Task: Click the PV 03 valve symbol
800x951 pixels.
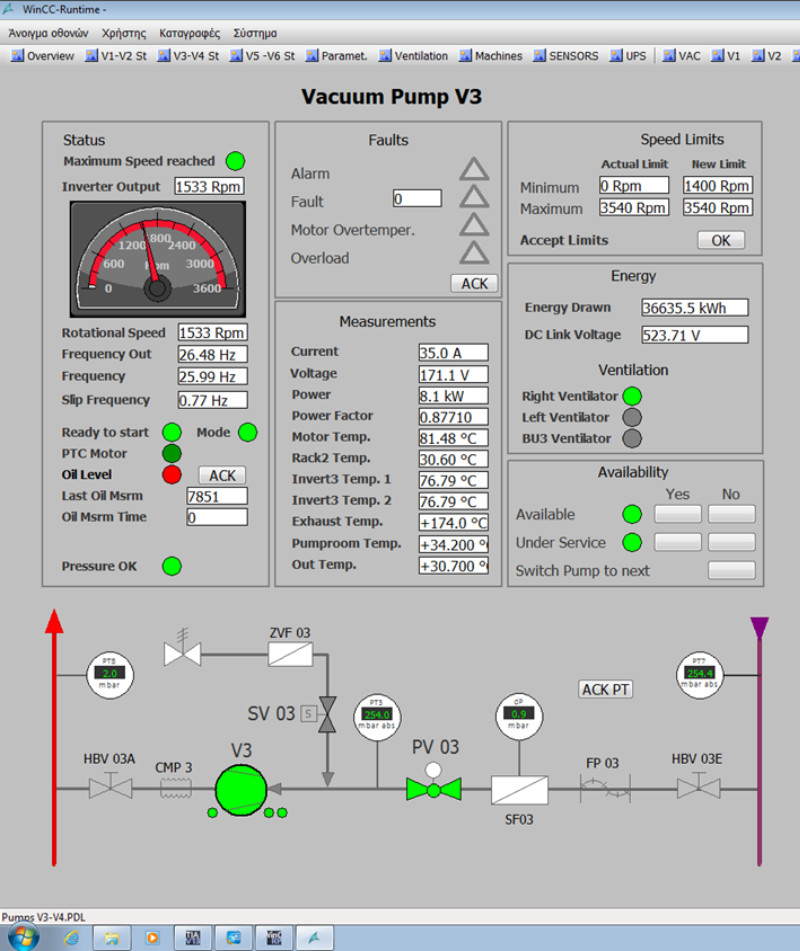Action: (x=434, y=789)
